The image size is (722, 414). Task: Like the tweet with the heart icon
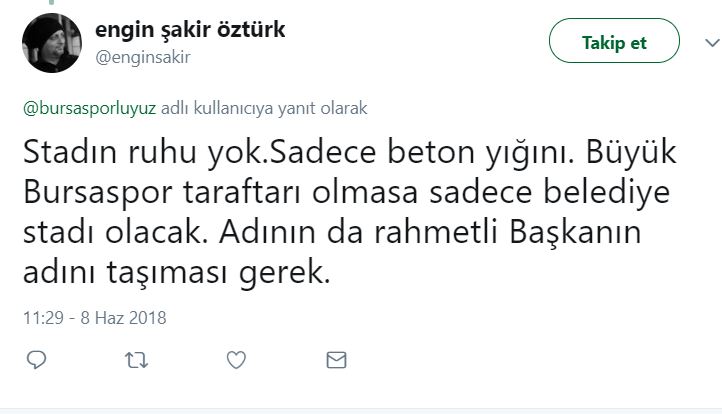tap(236, 360)
